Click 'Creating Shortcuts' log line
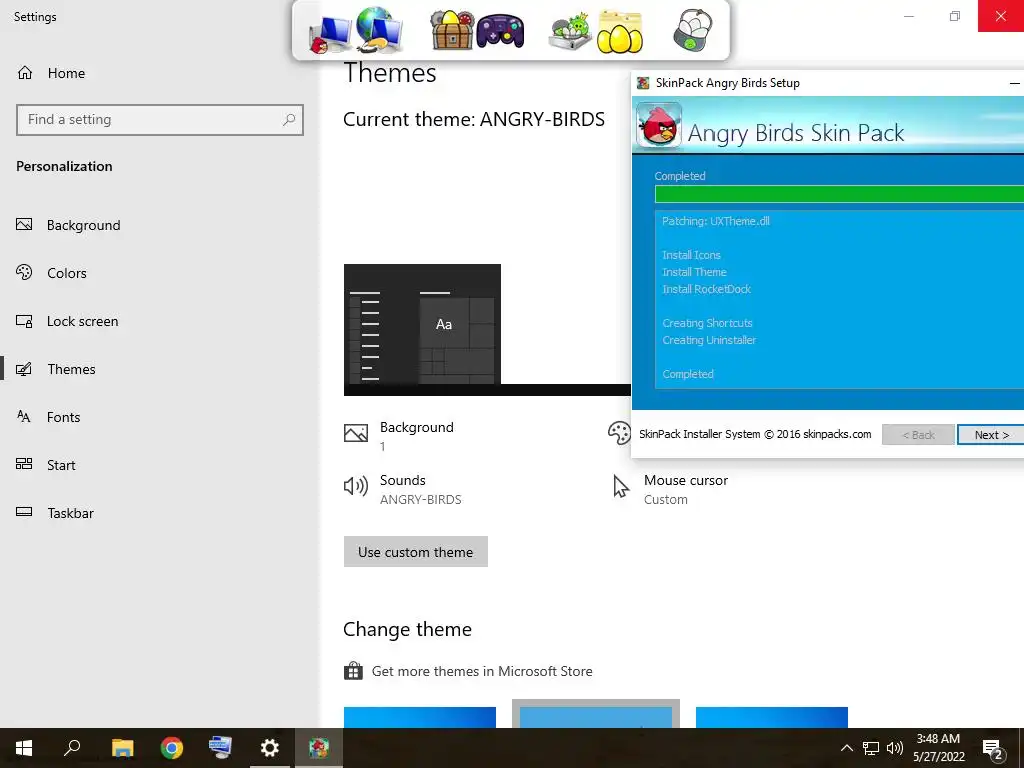The image size is (1024, 768). click(707, 323)
